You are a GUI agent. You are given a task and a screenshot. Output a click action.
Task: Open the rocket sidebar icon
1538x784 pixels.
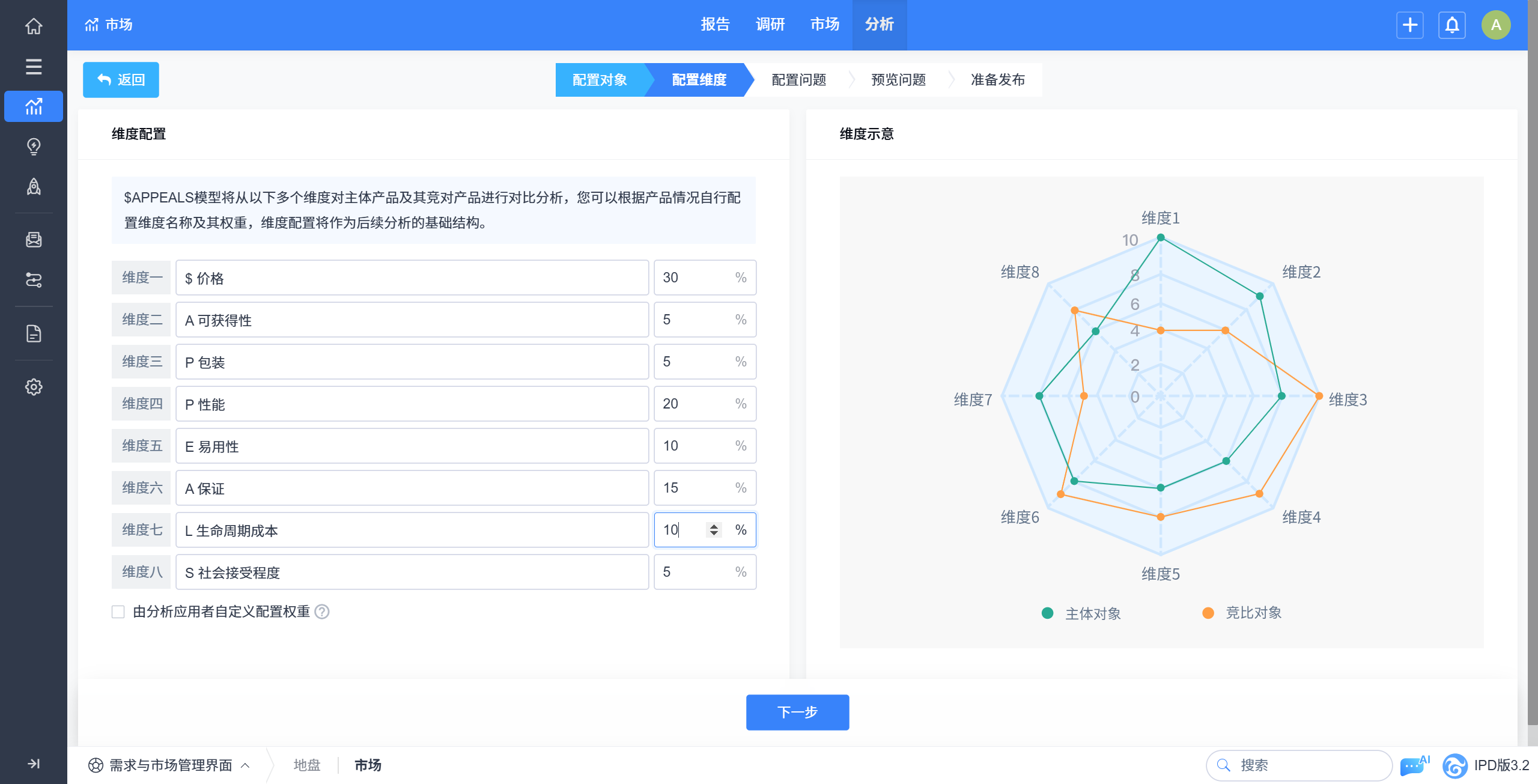34,187
